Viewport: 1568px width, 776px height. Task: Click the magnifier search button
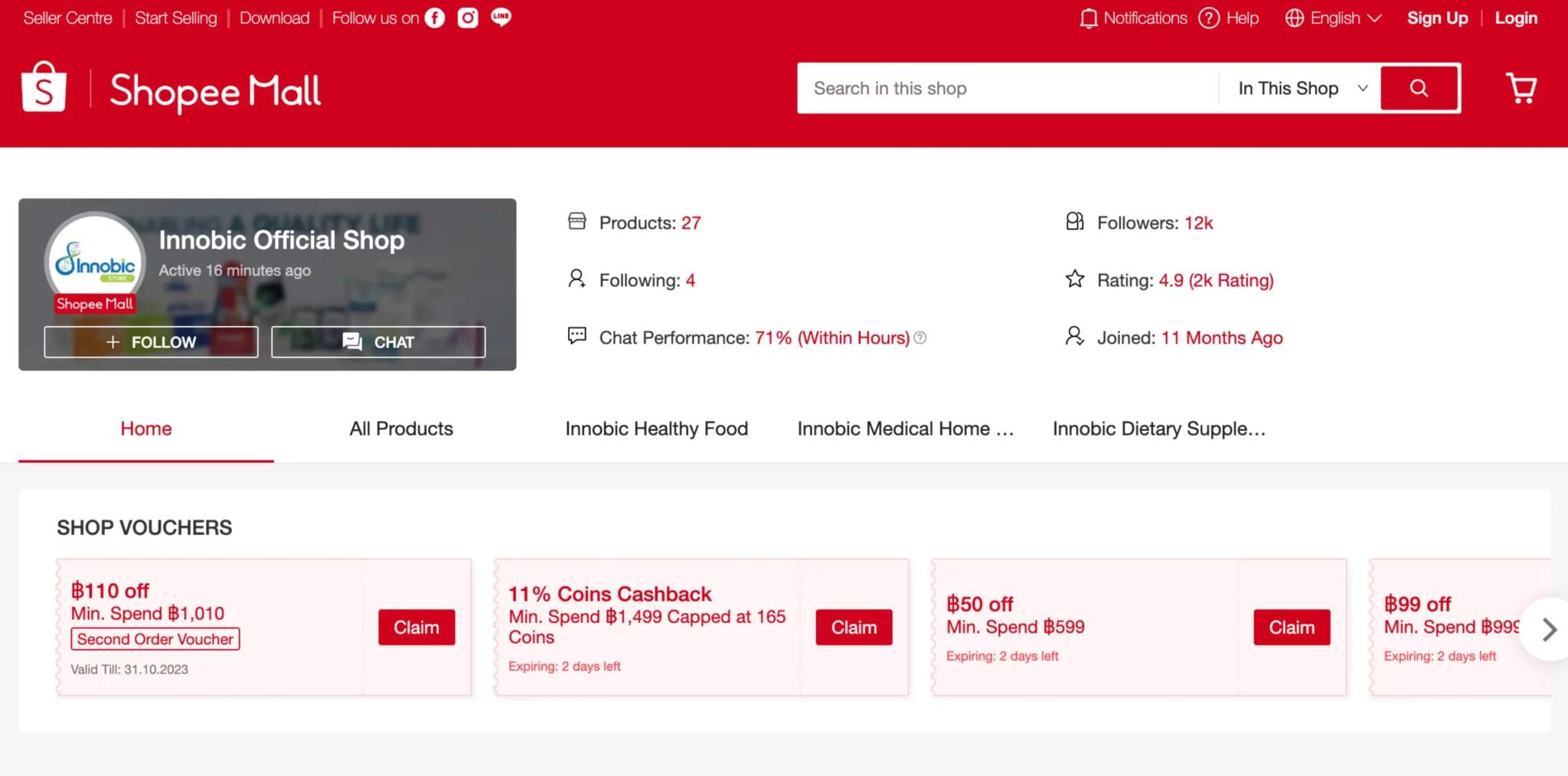(x=1419, y=88)
